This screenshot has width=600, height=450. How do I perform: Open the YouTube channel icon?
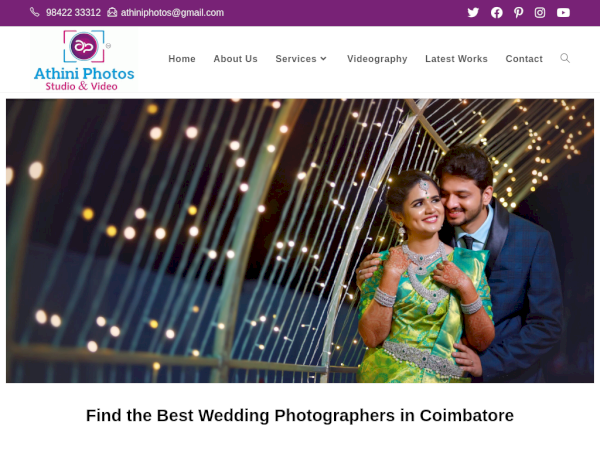(563, 13)
